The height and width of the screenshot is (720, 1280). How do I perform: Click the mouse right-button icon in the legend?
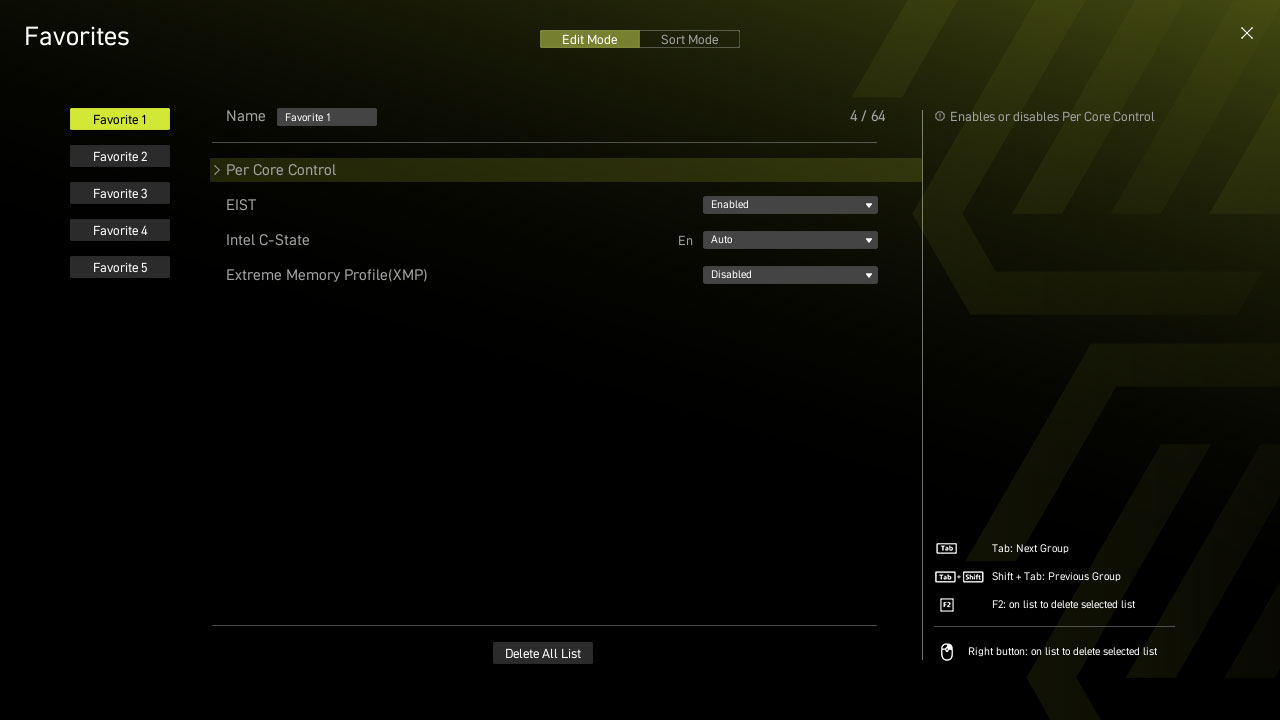[947, 652]
